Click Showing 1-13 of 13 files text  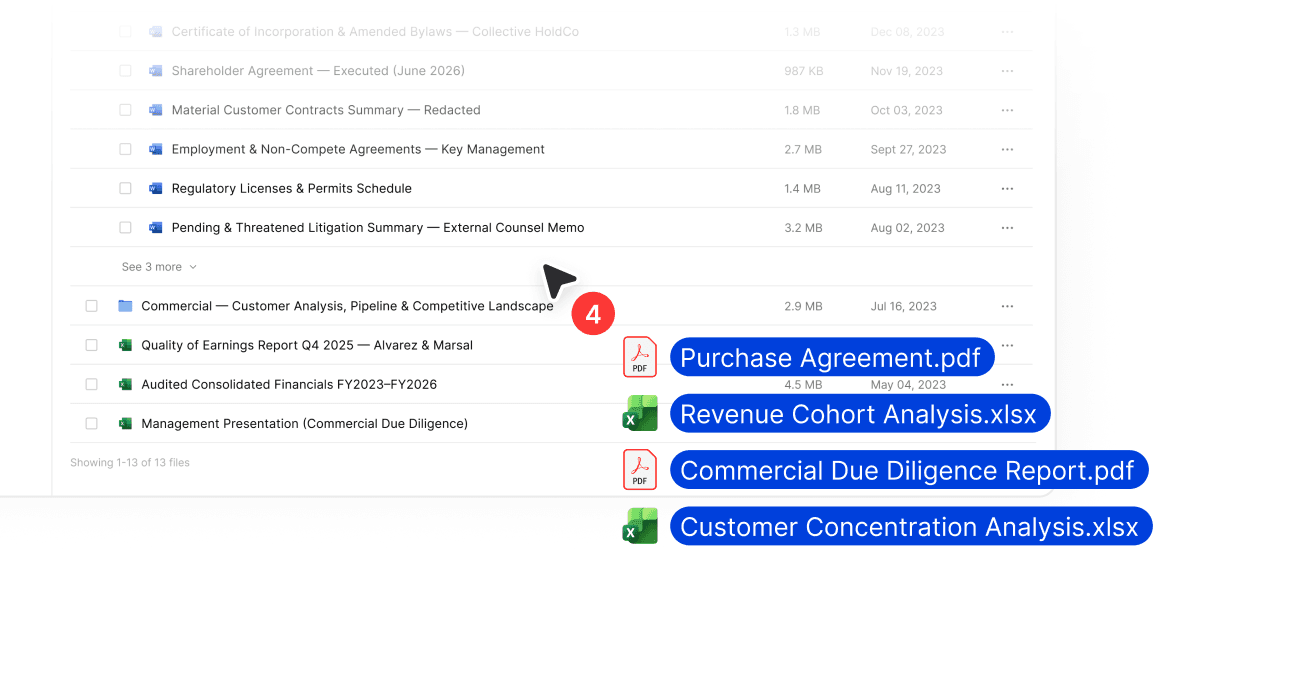coord(130,463)
